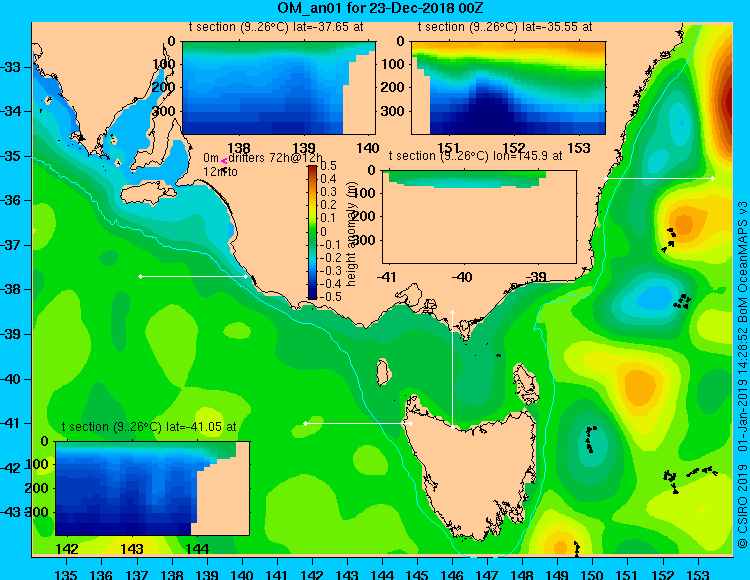The image size is (750, 580).
Task: Click the '-40' label under the lon=145.9 section
Action: click(x=462, y=277)
